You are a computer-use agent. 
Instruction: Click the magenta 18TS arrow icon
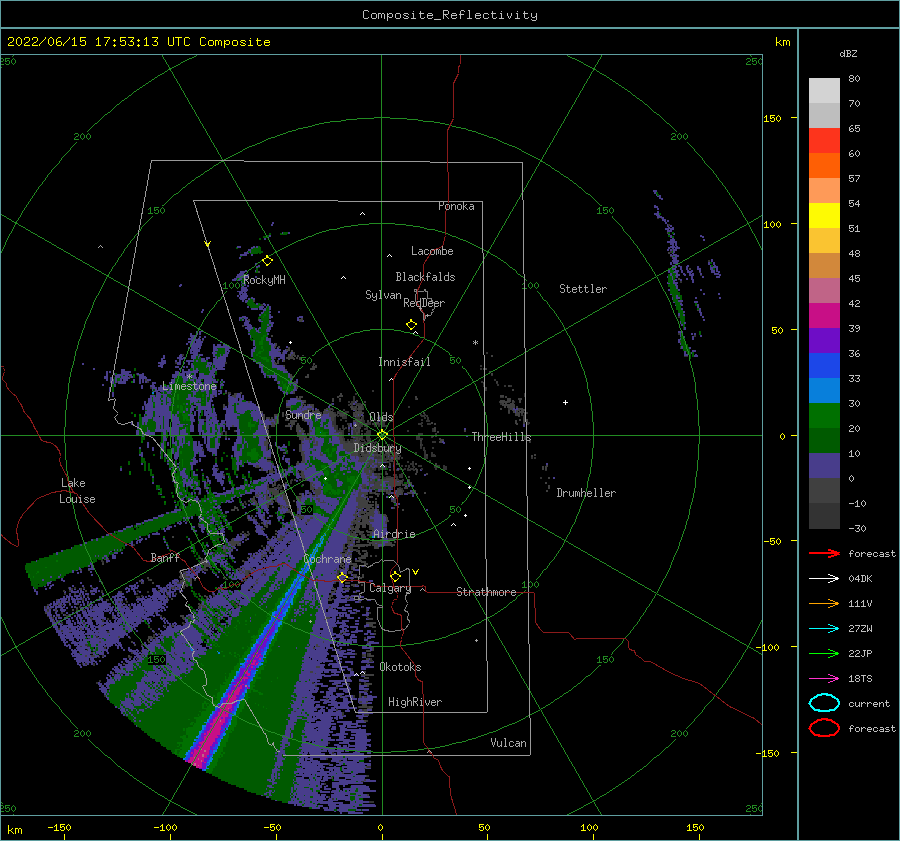pos(824,679)
